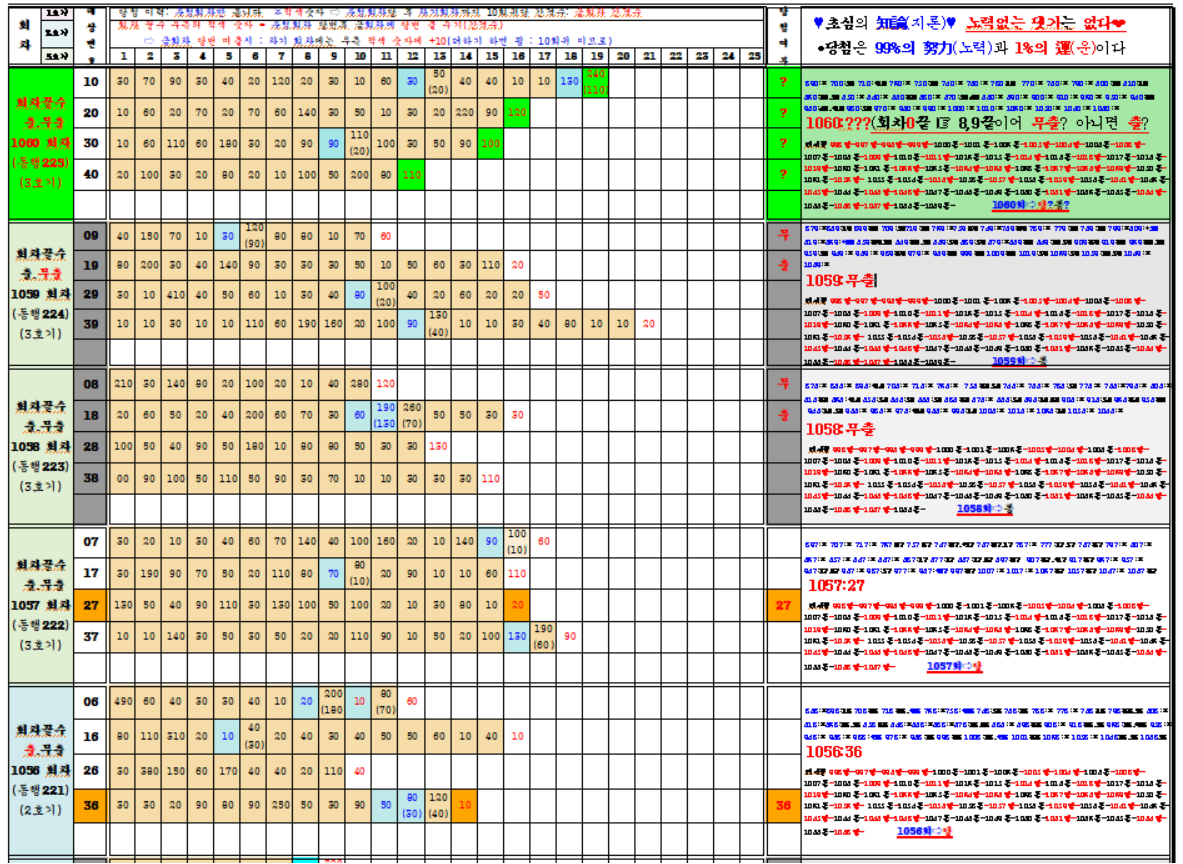Screen dimensions: 1183x864
Task: Click the red 1057:27 heading
Action: pyautogui.click(x=836, y=585)
